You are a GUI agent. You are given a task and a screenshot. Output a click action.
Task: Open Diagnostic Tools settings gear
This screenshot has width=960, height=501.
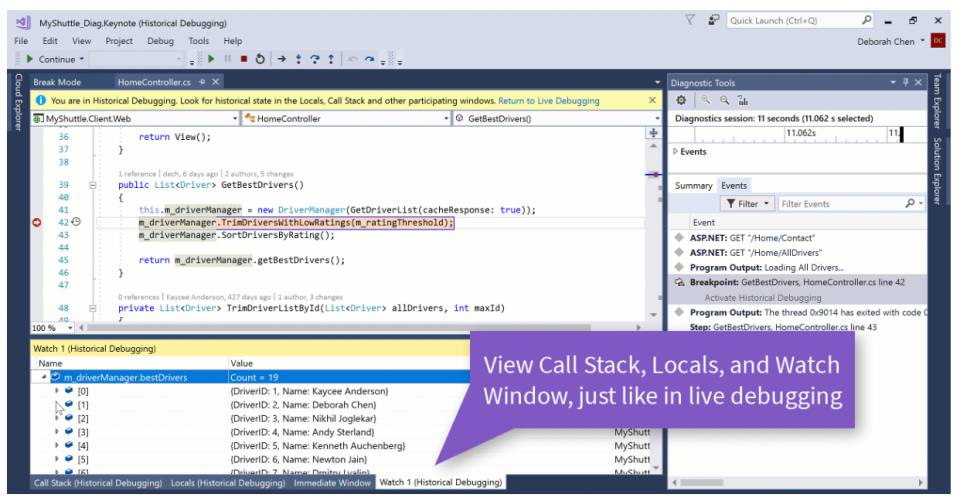click(681, 100)
